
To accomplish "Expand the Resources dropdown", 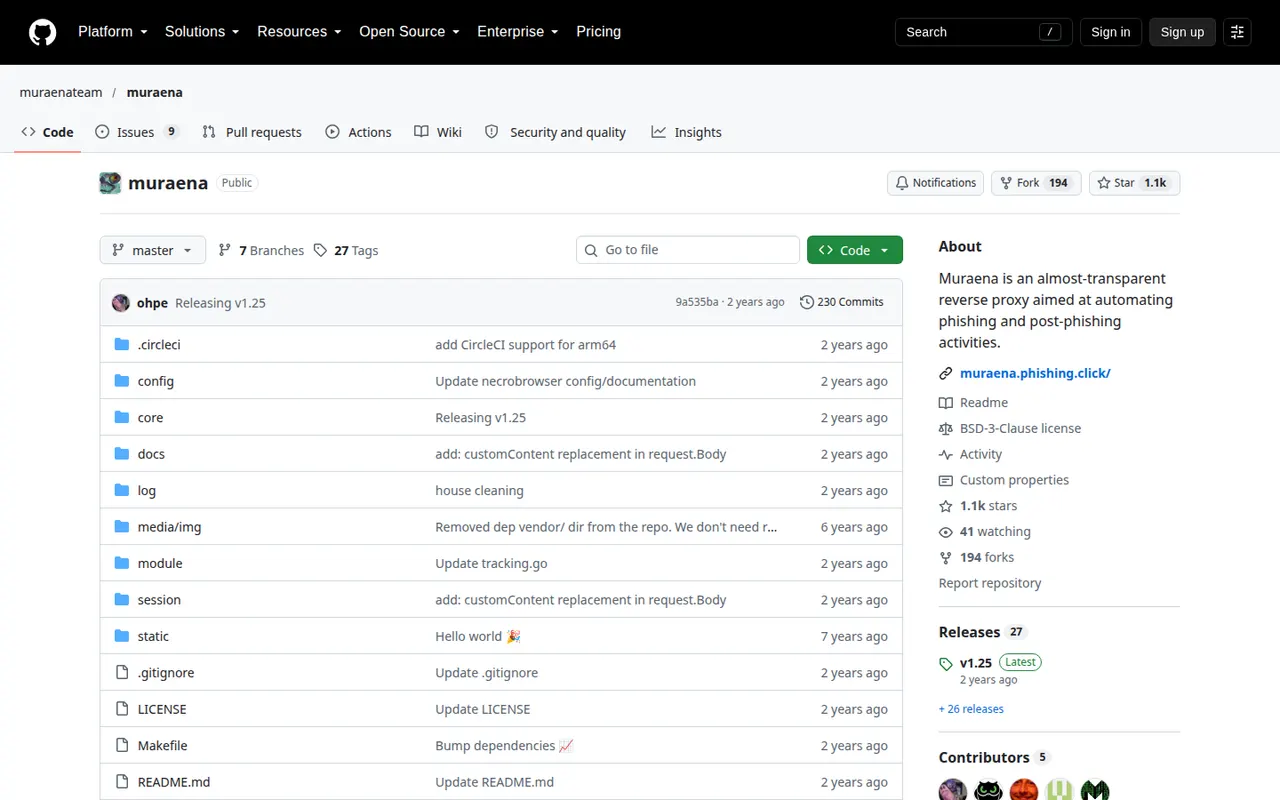I will point(299,32).
